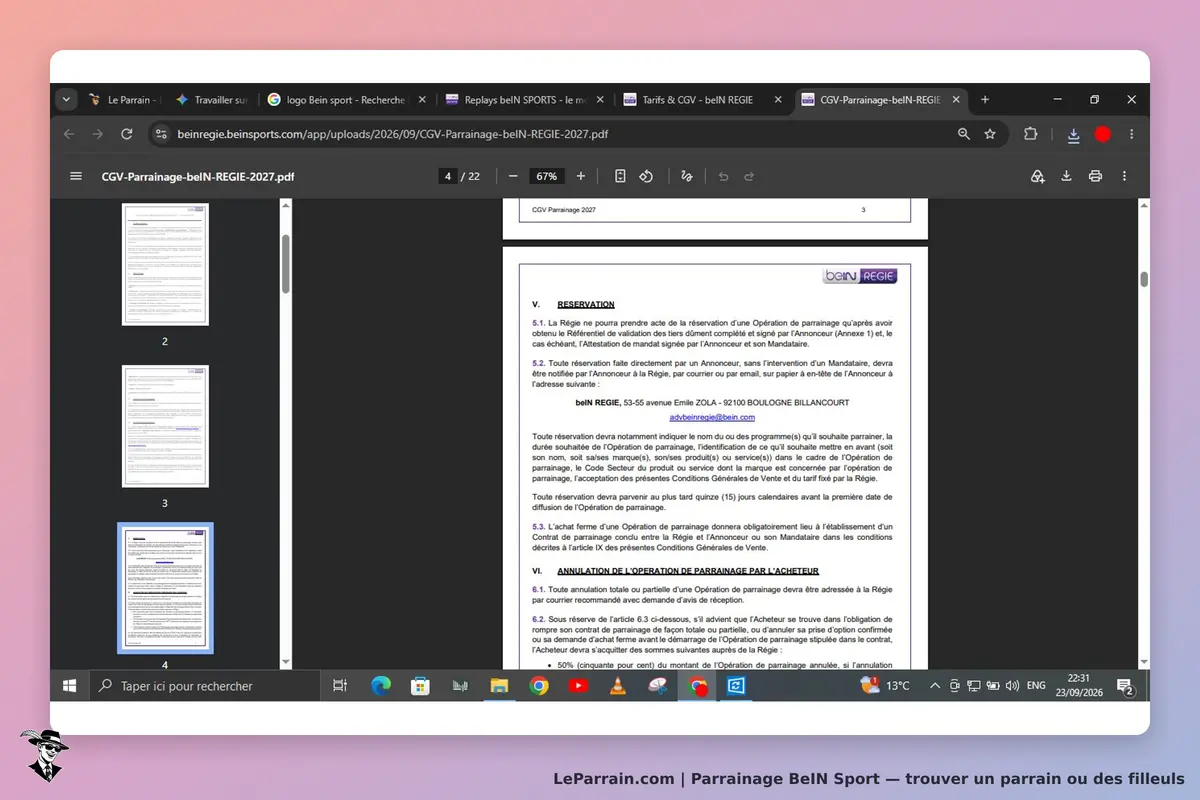Open the notification center icon
Image resolution: width=1200 pixels, height=800 pixels.
point(1125,686)
